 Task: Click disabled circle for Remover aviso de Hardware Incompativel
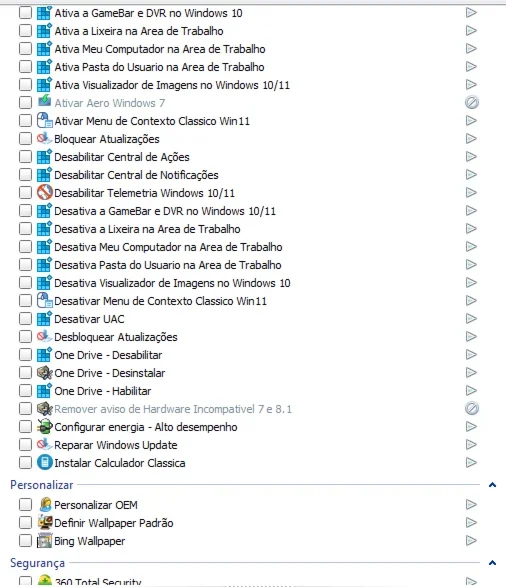pyautogui.click(x=472, y=408)
